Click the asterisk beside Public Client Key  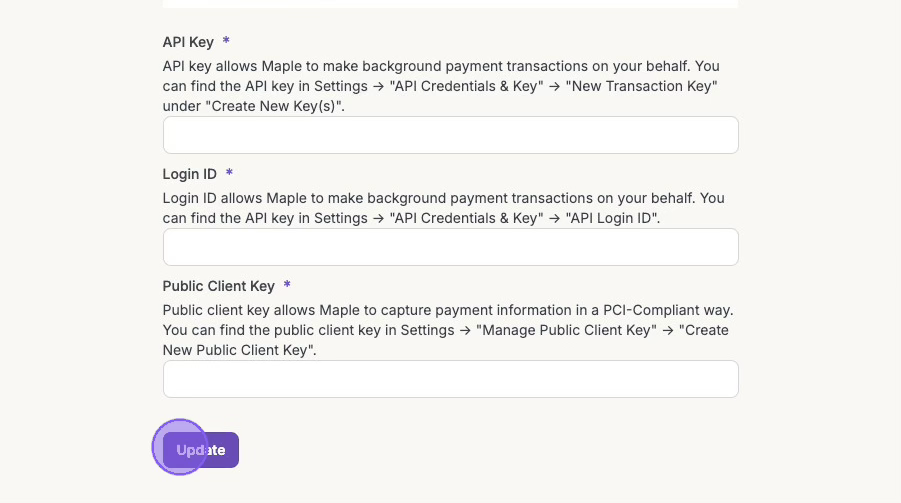tap(287, 286)
